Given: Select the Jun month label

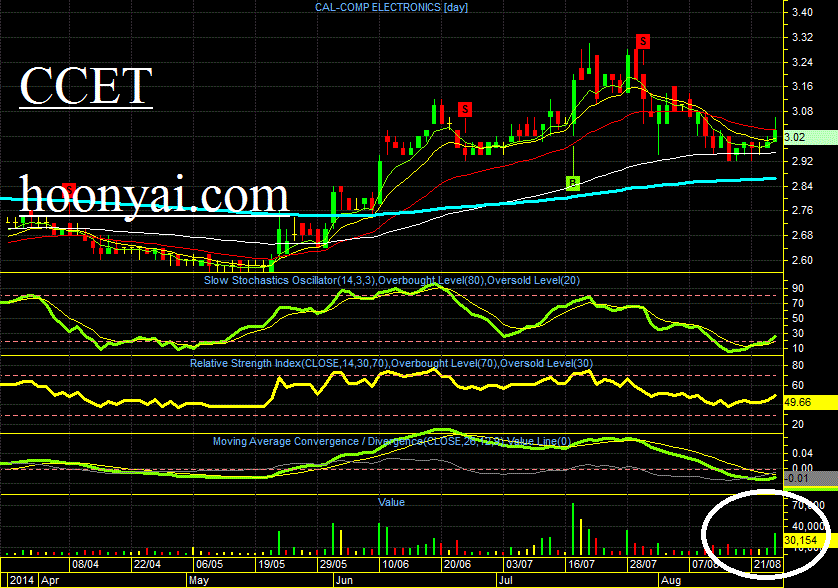Looking at the screenshot, I should (344, 581).
